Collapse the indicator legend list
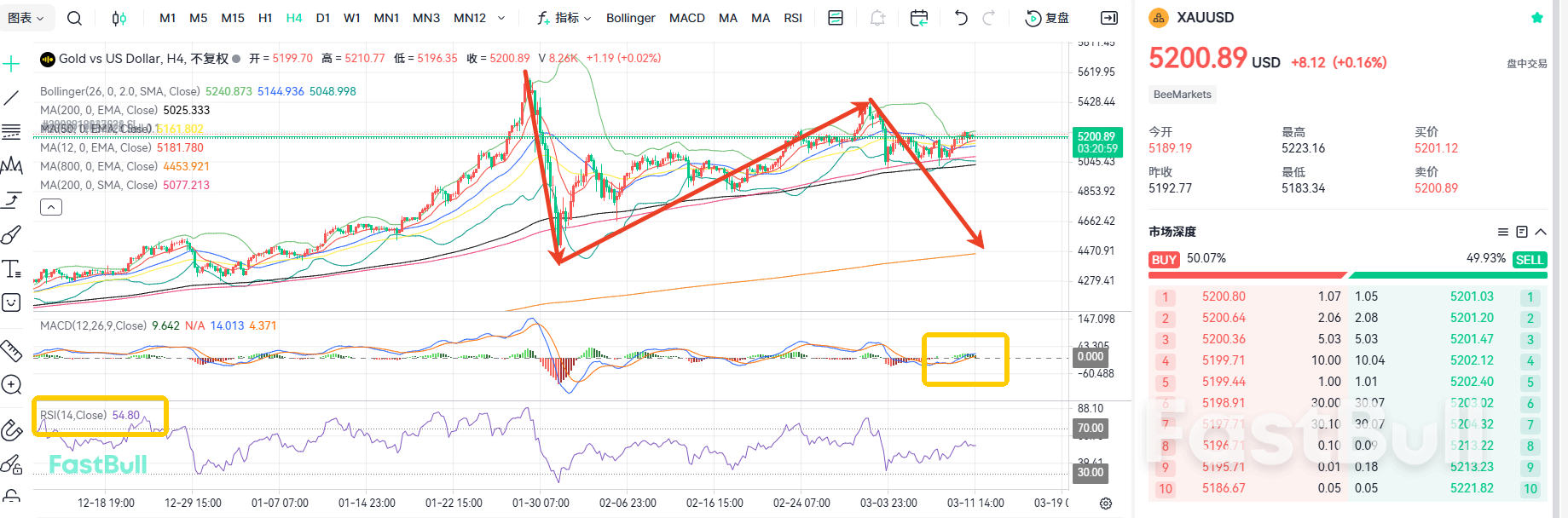The height and width of the screenshot is (518, 1568). 51,207
